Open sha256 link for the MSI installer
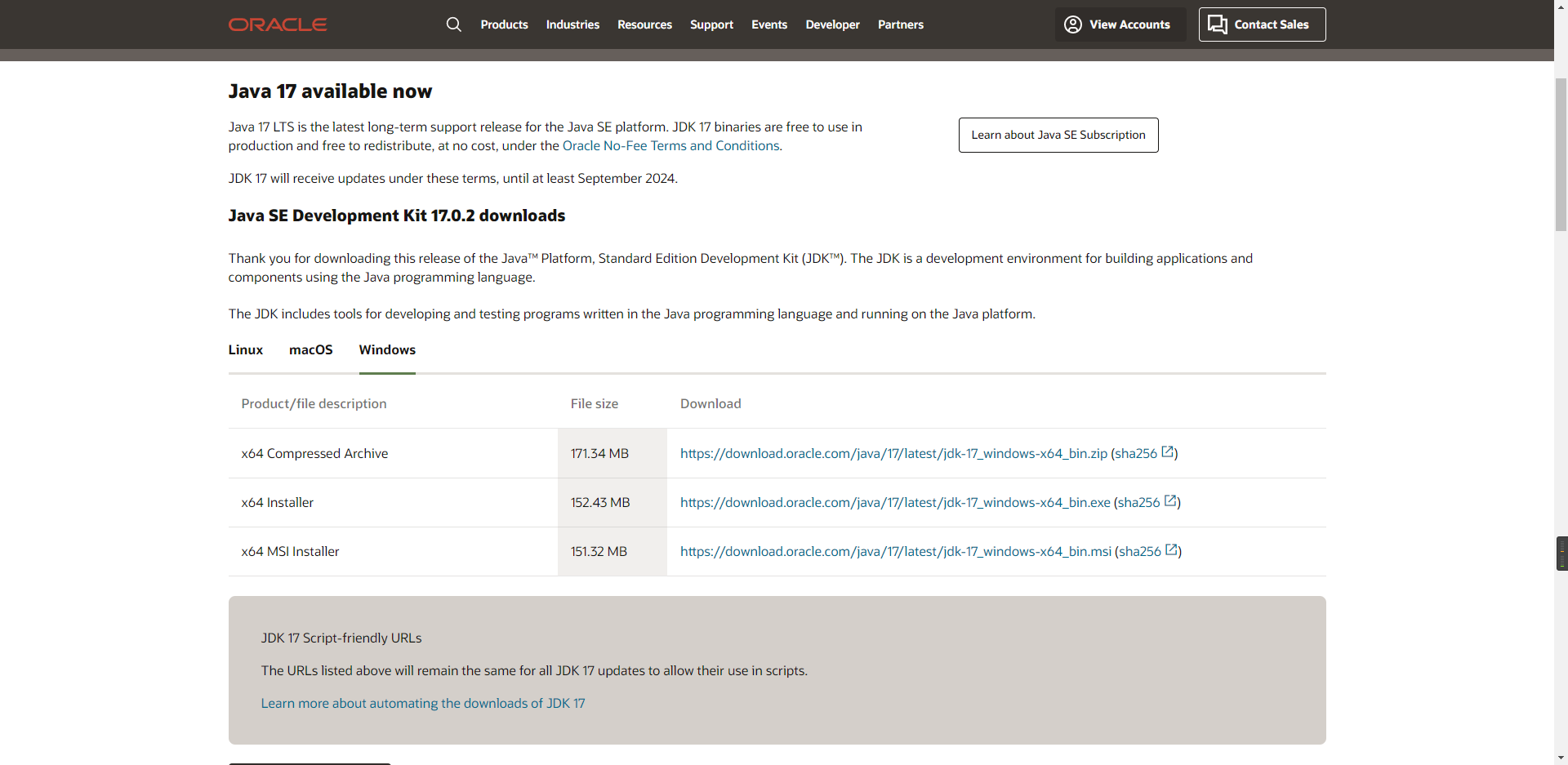 click(x=1139, y=551)
